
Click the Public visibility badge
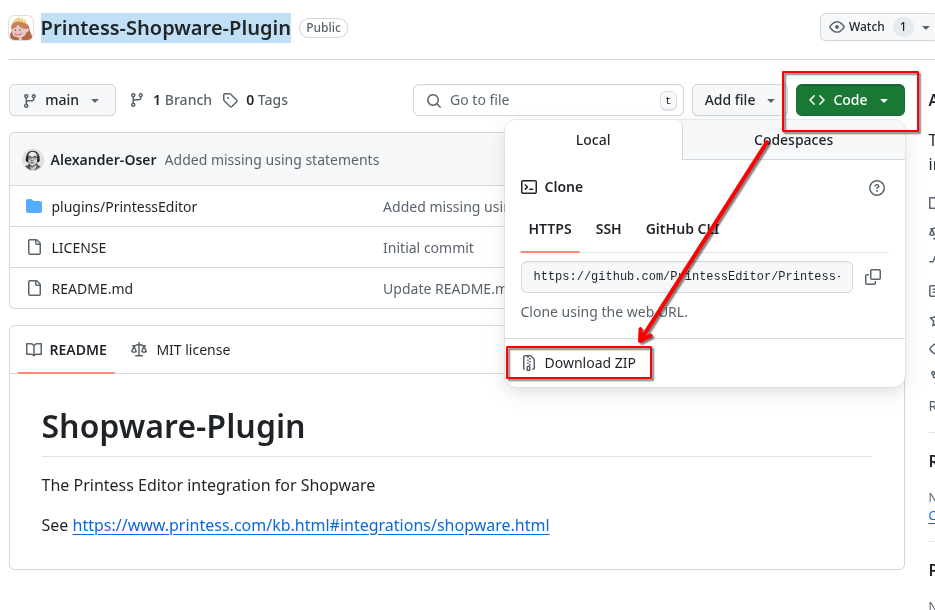[323, 27]
